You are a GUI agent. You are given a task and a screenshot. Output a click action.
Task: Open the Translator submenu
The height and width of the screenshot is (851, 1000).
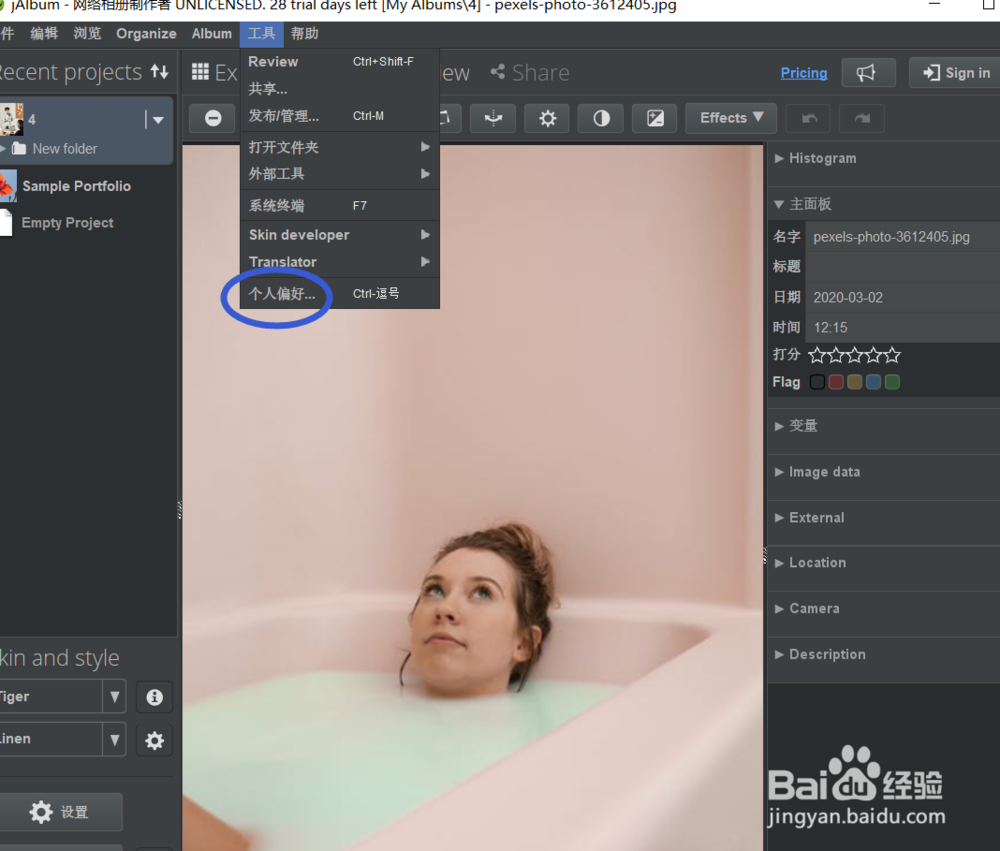[339, 262]
